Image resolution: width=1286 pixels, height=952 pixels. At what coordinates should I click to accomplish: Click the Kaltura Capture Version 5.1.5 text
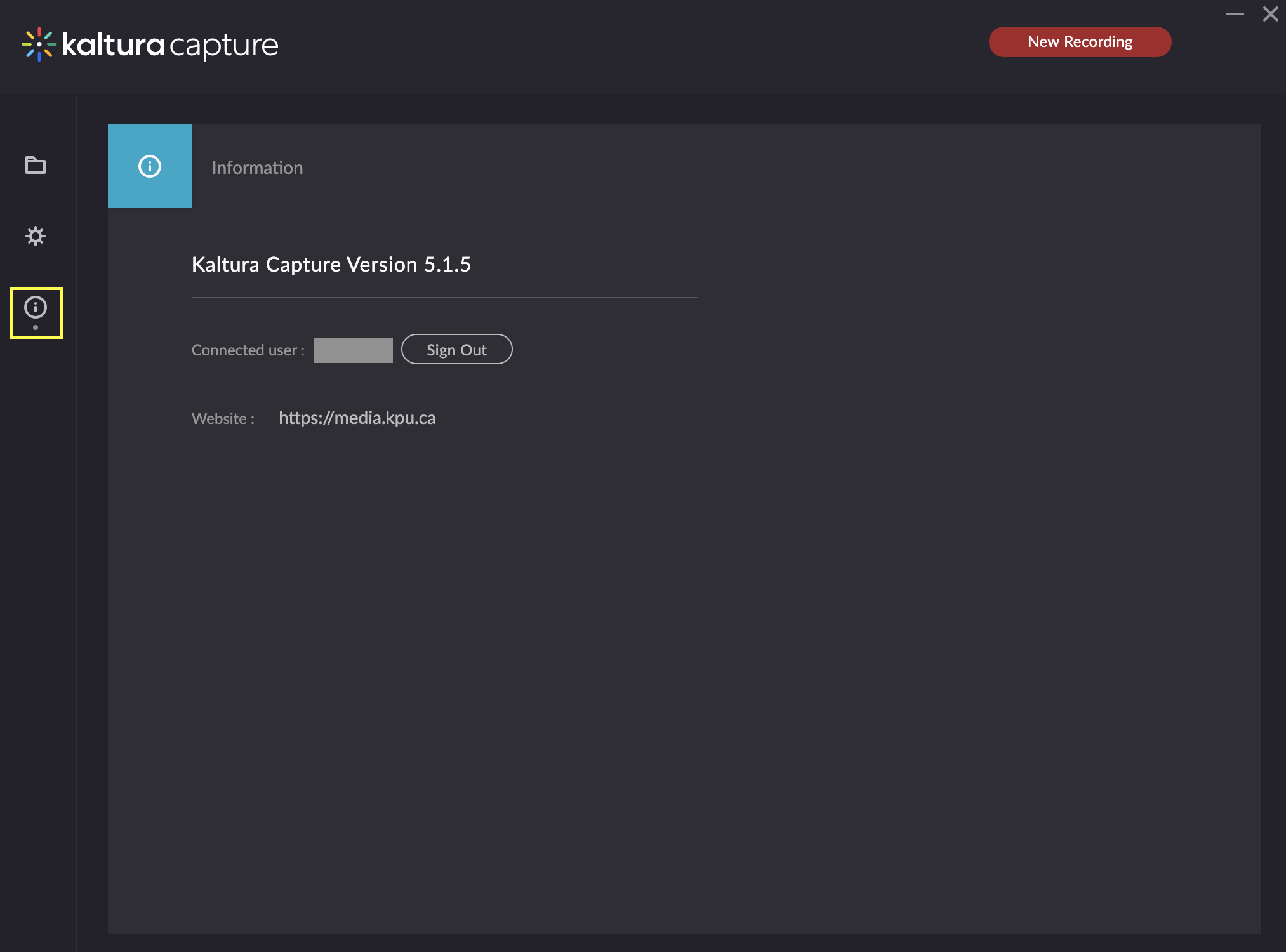tap(331, 264)
